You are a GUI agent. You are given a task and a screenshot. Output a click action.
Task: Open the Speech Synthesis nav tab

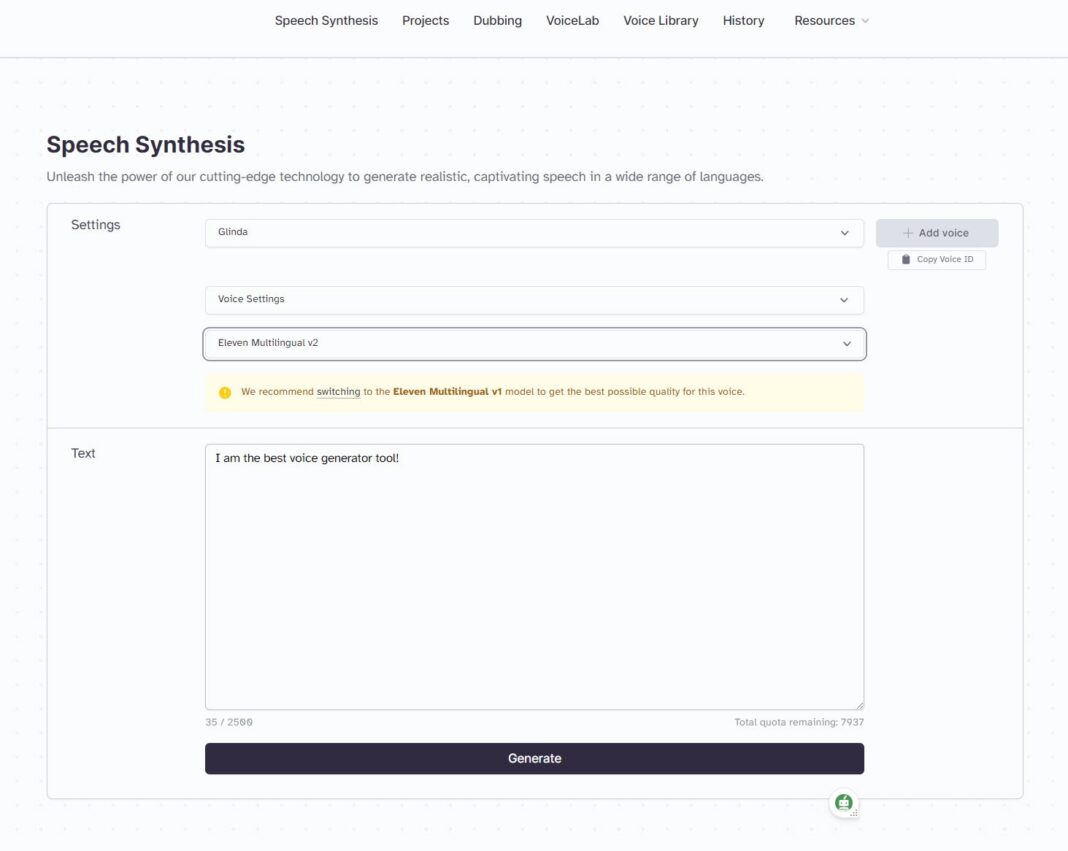[326, 20]
